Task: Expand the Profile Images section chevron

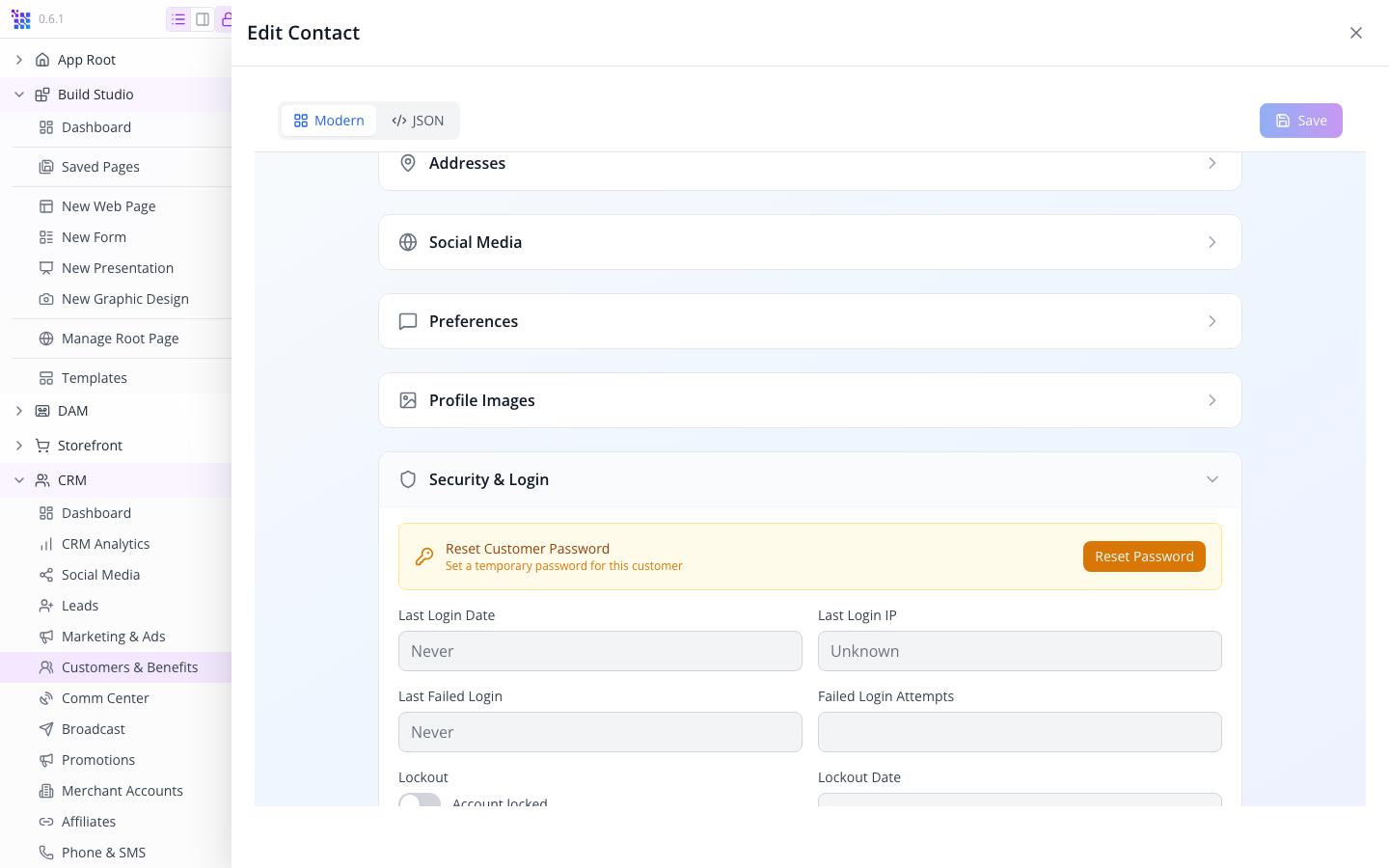Action: (x=1212, y=400)
